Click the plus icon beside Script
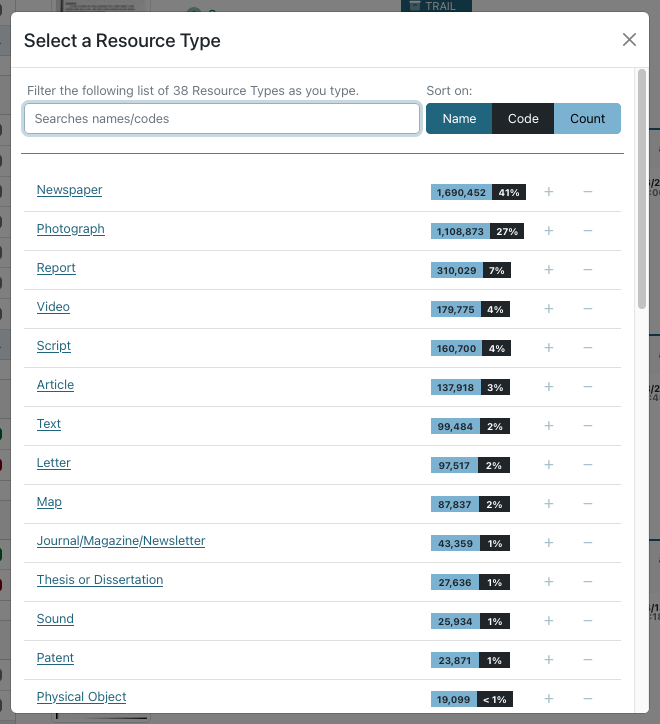The image size is (660, 724). (x=548, y=348)
